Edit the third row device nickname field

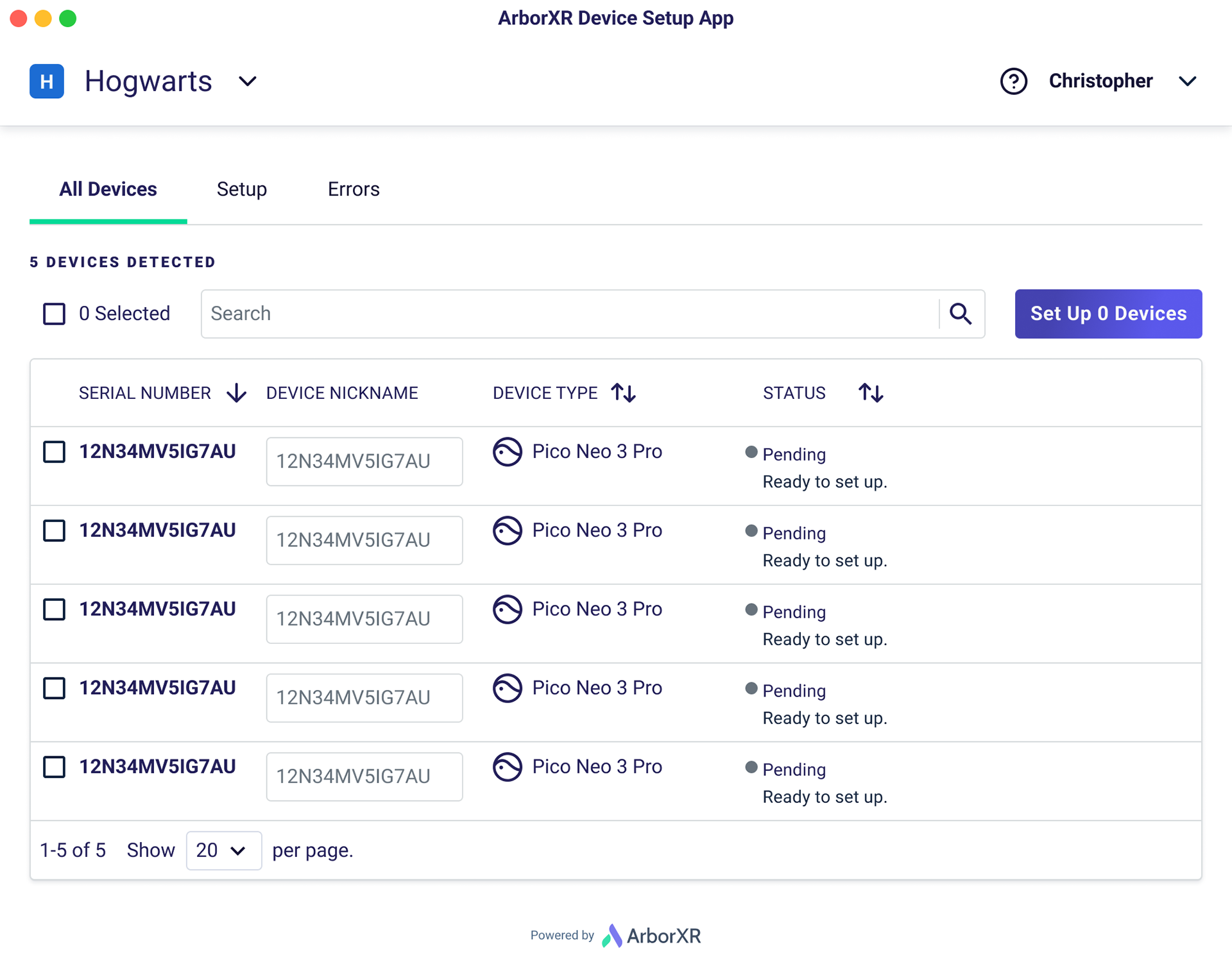click(364, 619)
